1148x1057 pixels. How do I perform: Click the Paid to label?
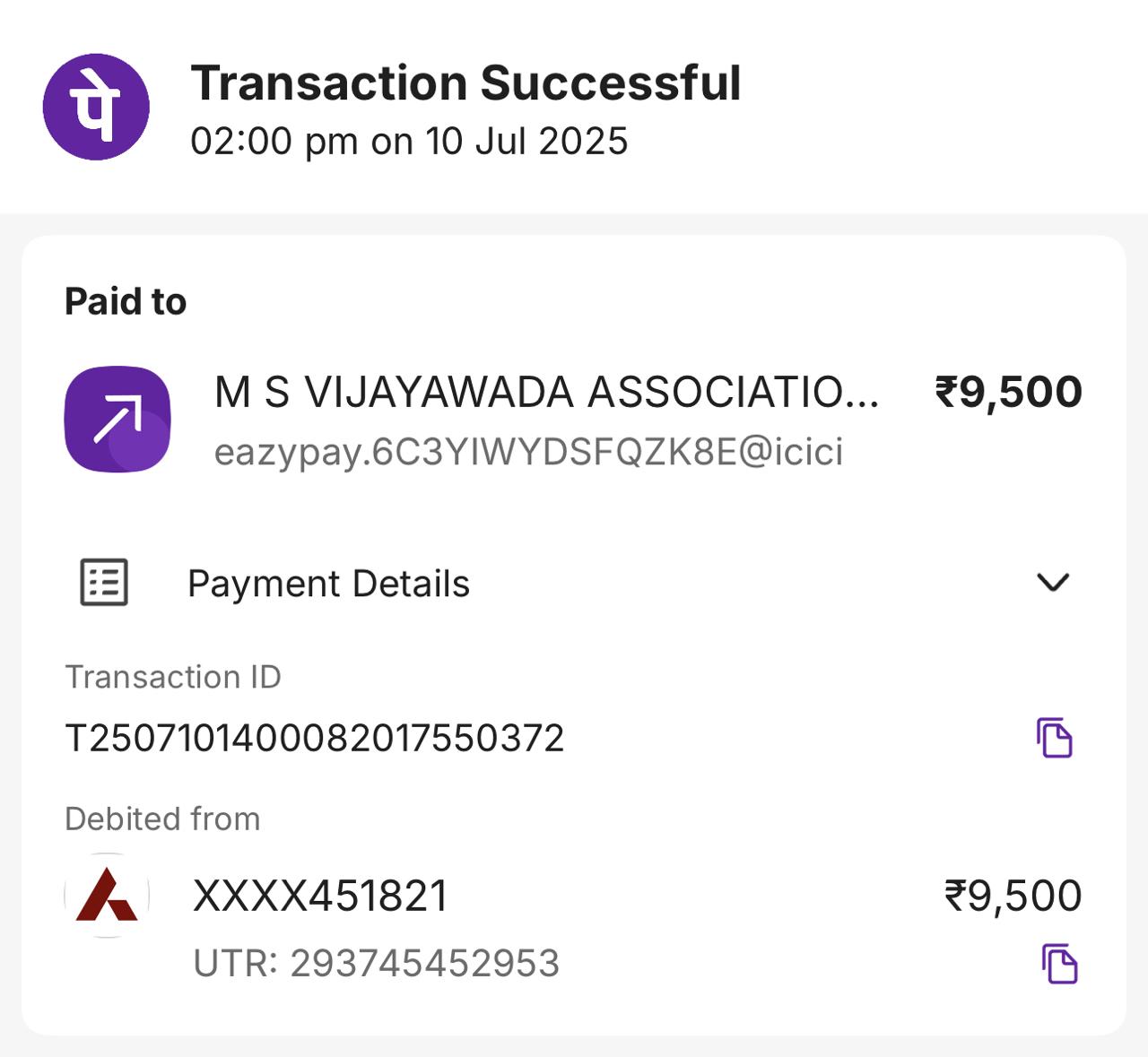pyautogui.click(x=126, y=302)
